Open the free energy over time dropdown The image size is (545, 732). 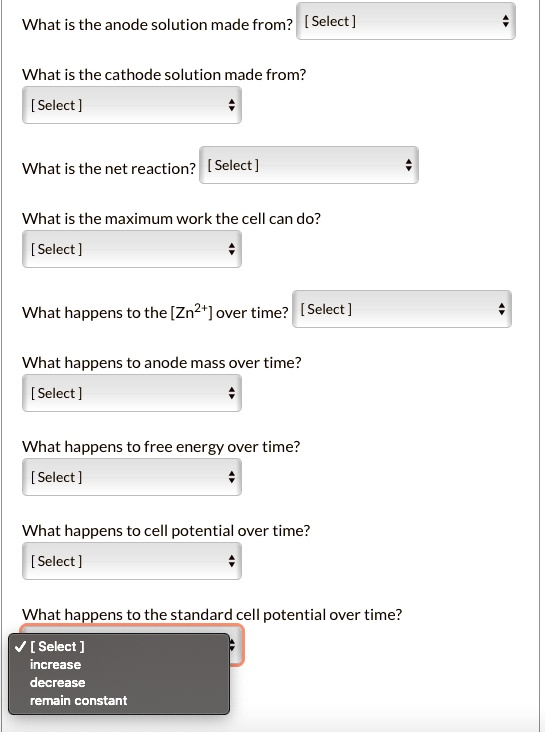coord(132,477)
